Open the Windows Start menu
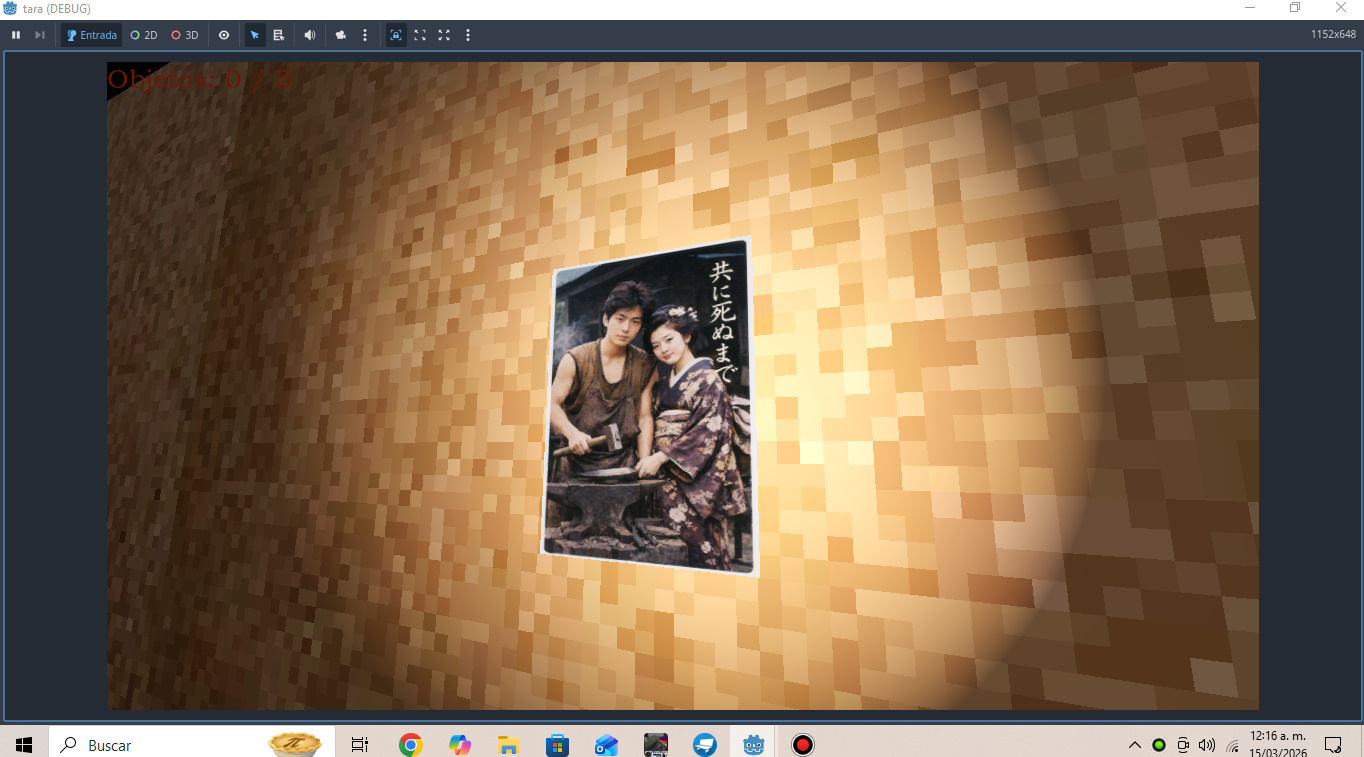Image resolution: width=1364 pixels, height=757 pixels. [x=24, y=745]
